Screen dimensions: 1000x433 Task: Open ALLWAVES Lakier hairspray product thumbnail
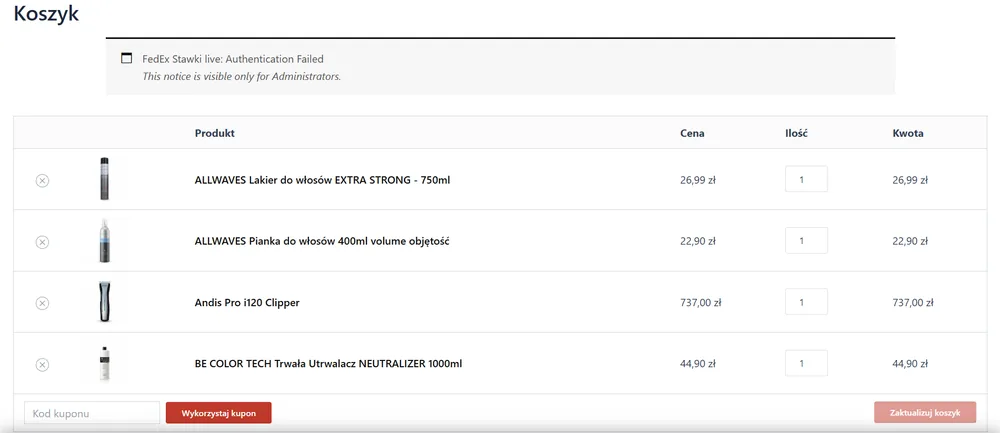tap(105, 179)
